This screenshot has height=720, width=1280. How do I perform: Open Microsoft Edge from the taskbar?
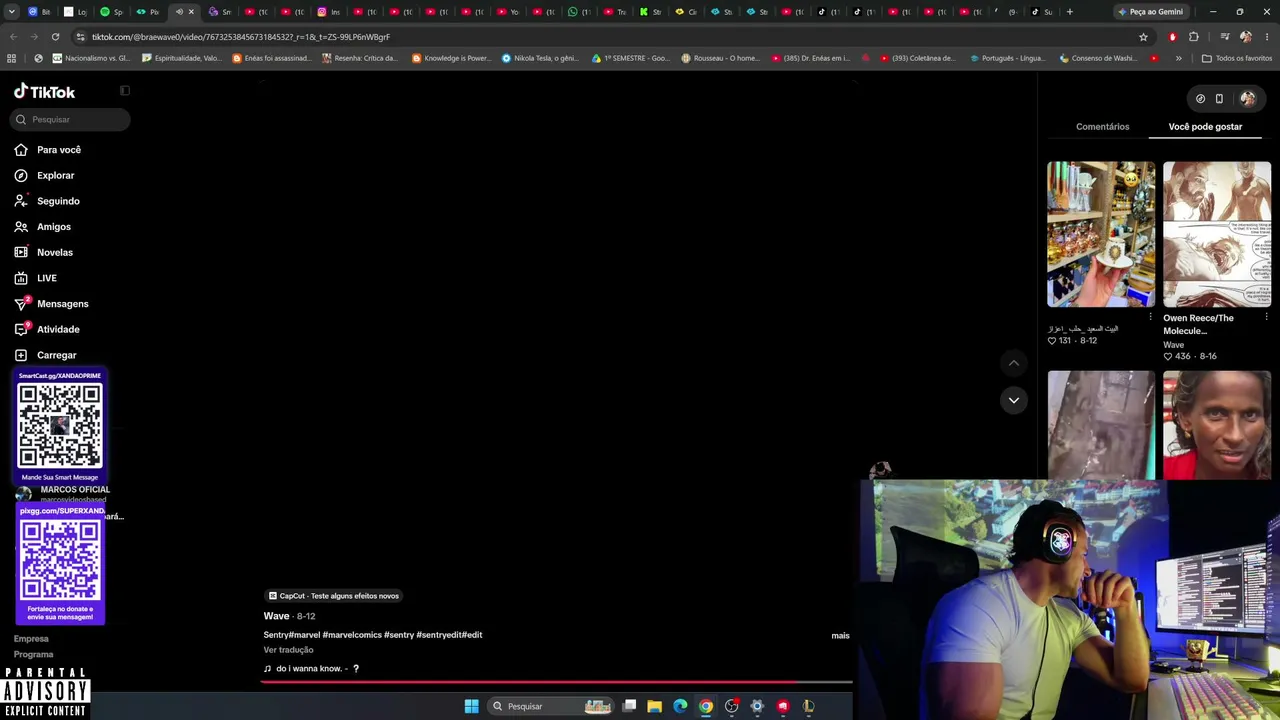click(680, 706)
